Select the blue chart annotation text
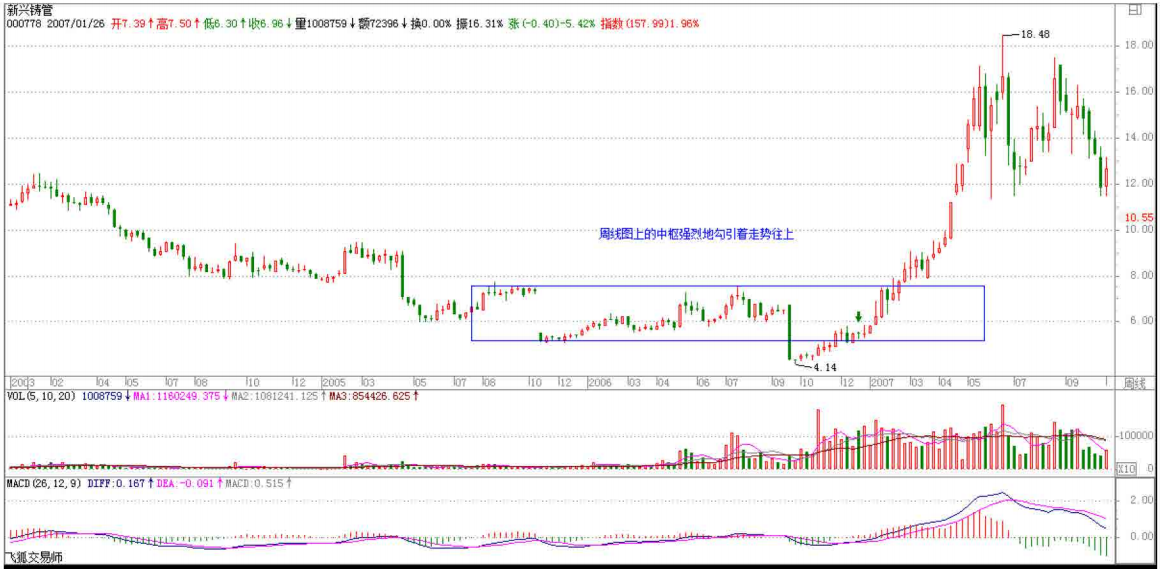The height and width of the screenshot is (569, 1160). click(x=696, y=233)
